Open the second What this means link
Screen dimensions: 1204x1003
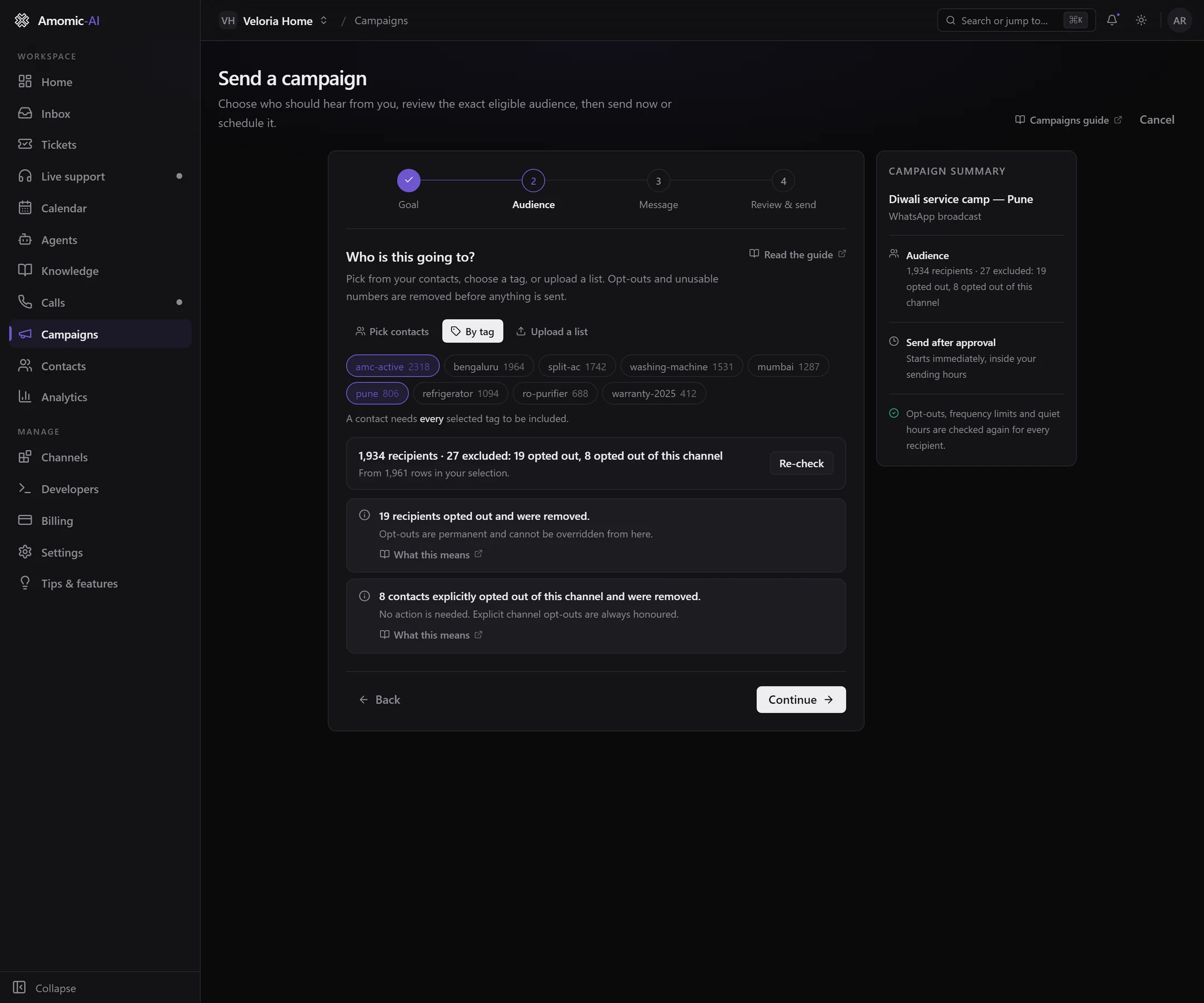pyautogui.click(x=431, y=635)
